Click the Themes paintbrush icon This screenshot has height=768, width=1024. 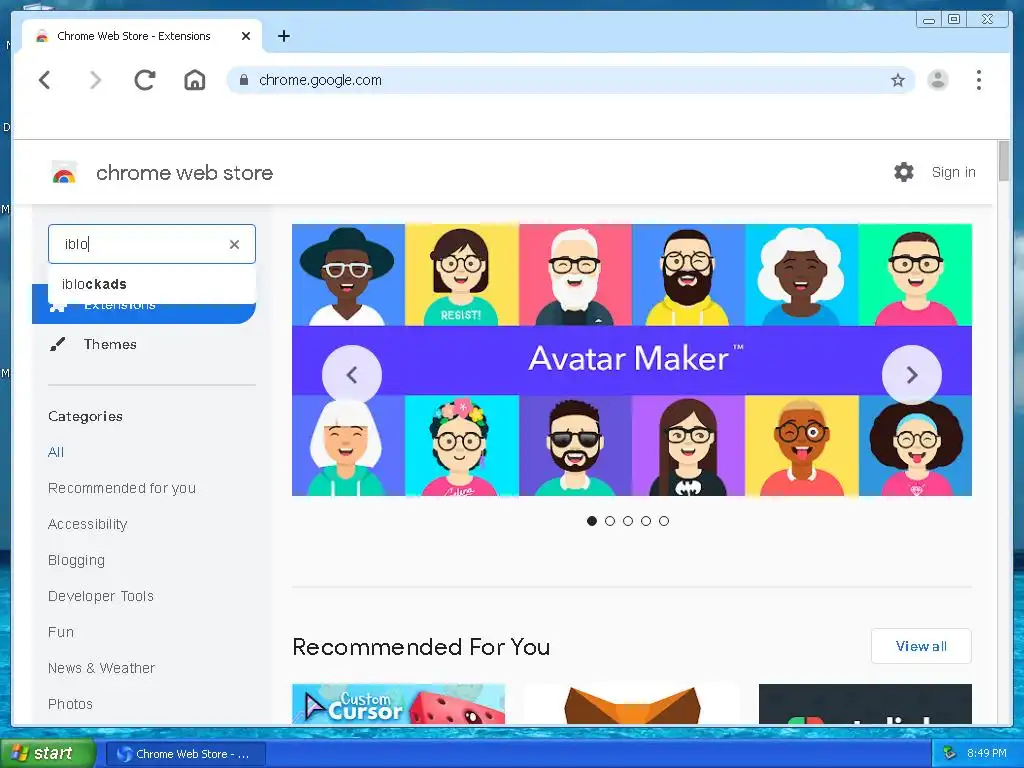(x=57, y=344)
